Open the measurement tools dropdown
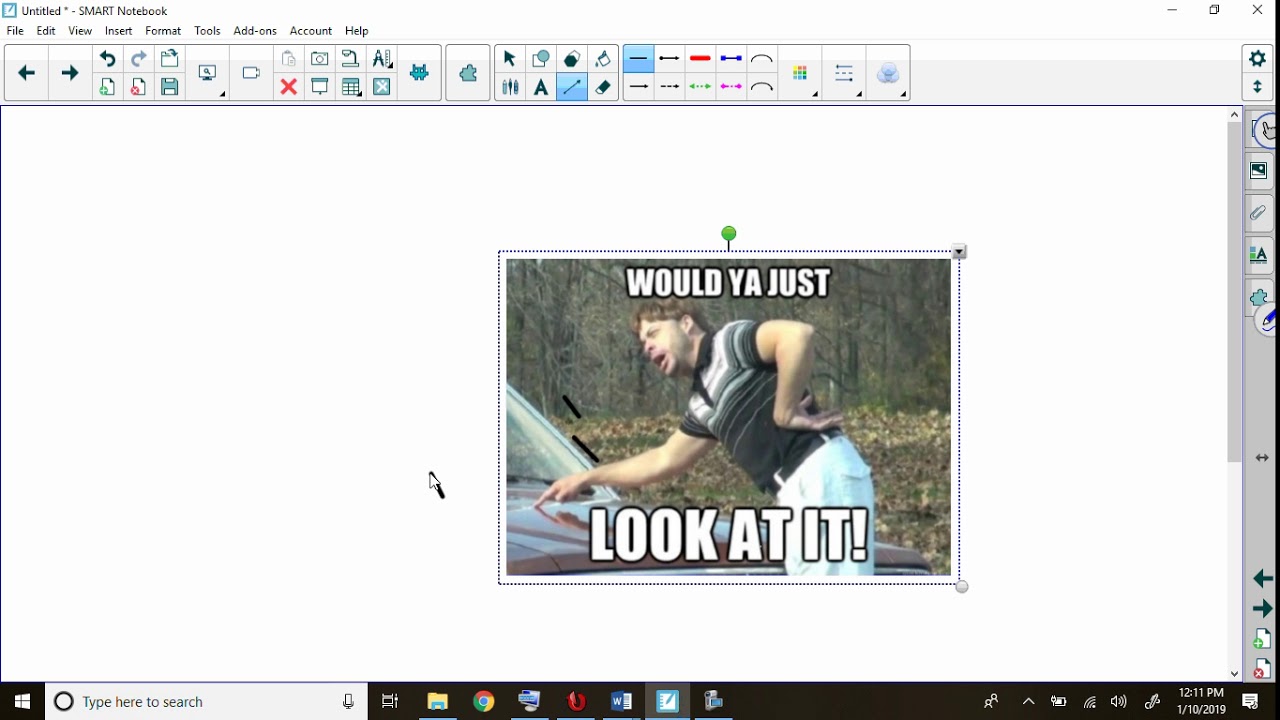 coord(382,59)
